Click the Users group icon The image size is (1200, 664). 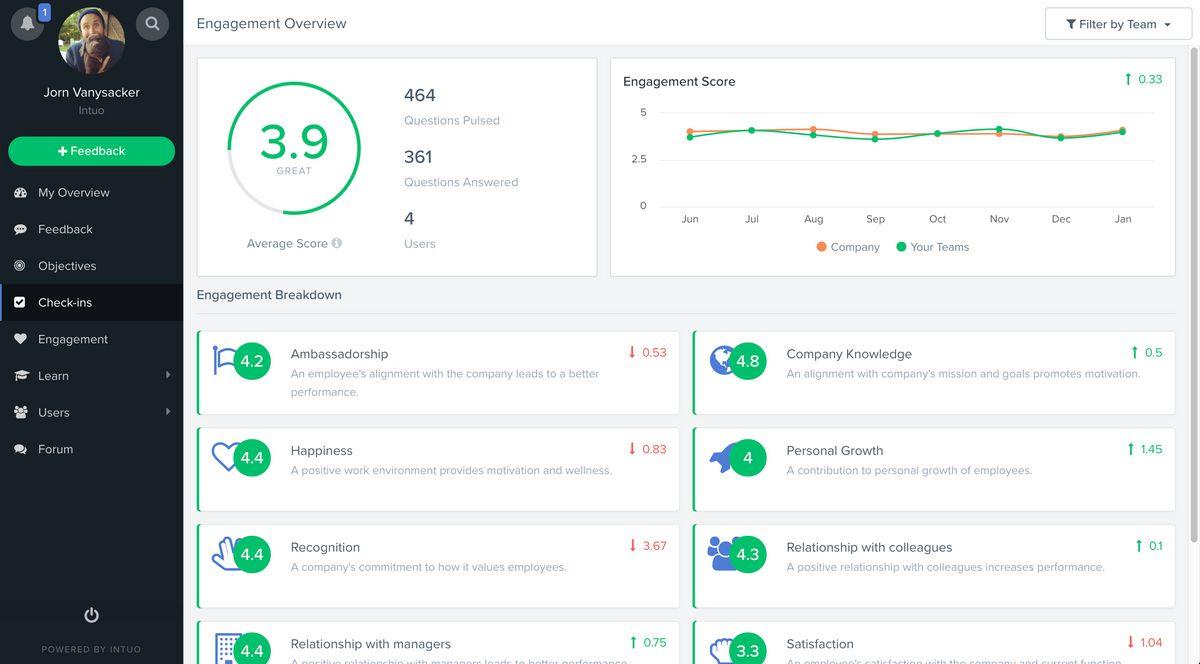pos(20,412)
